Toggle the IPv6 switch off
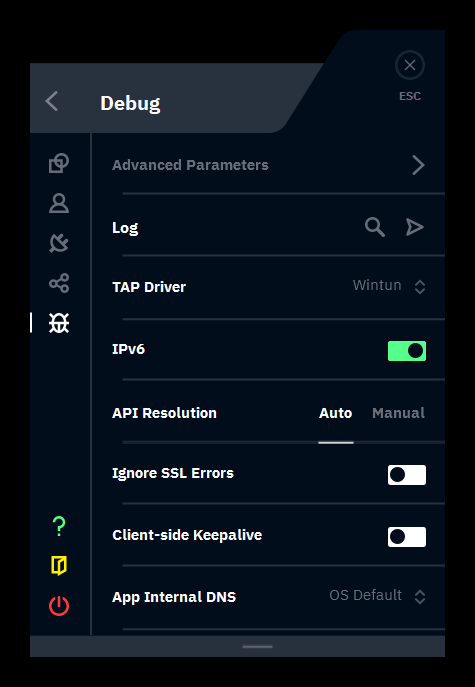The height and width of the screenshot is (687, 475). [407, 351]
